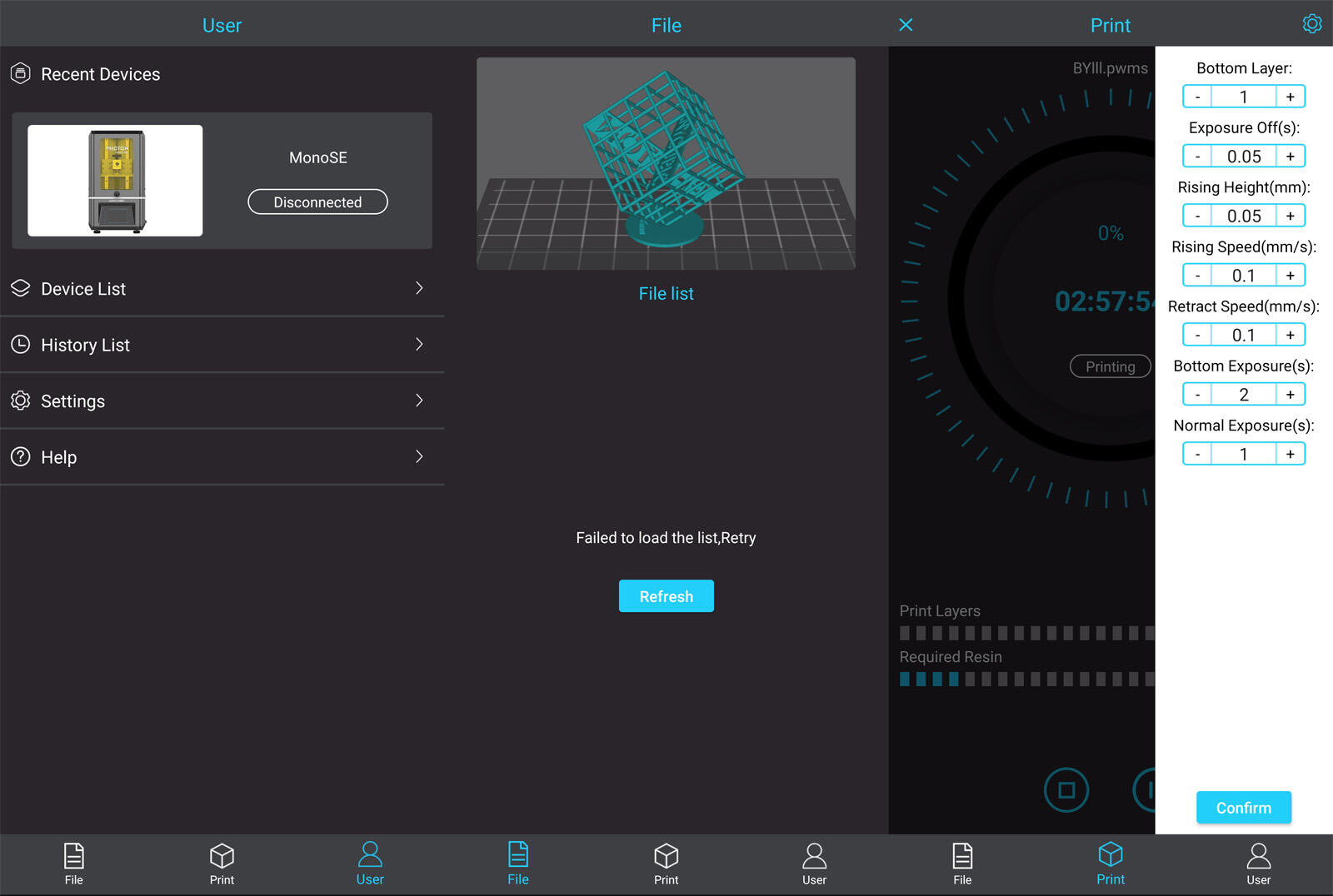Decrease Normal Exposure with minus button

click(1197, 454)
